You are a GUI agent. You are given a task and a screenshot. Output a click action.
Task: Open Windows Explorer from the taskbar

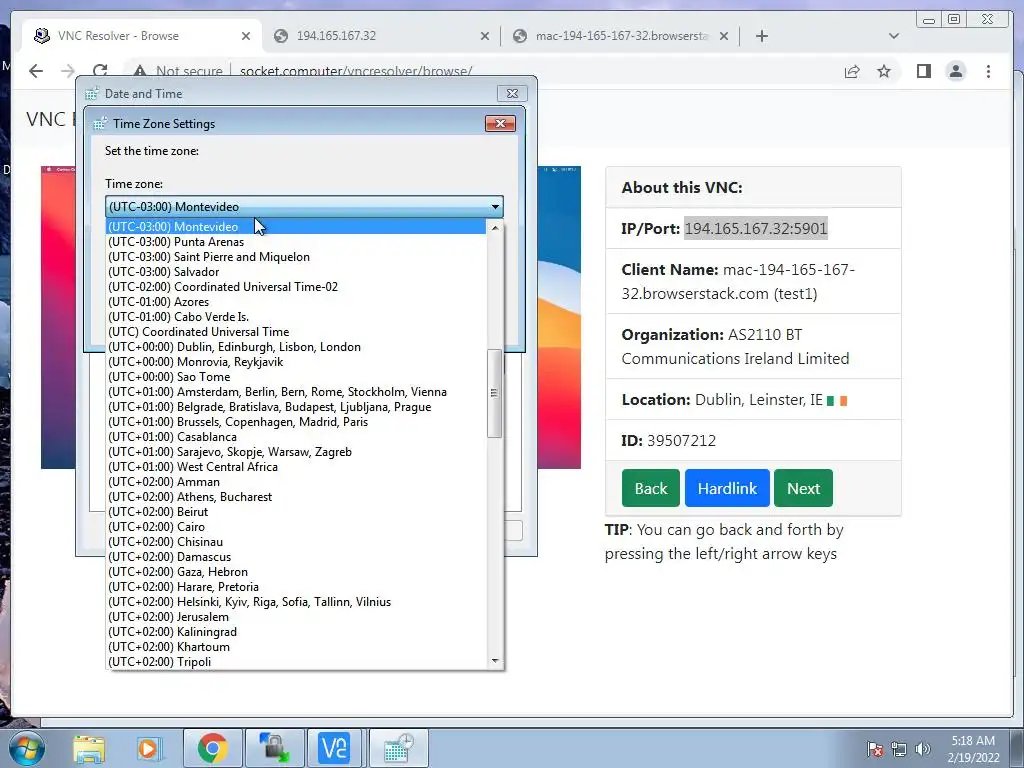point(89,748)
